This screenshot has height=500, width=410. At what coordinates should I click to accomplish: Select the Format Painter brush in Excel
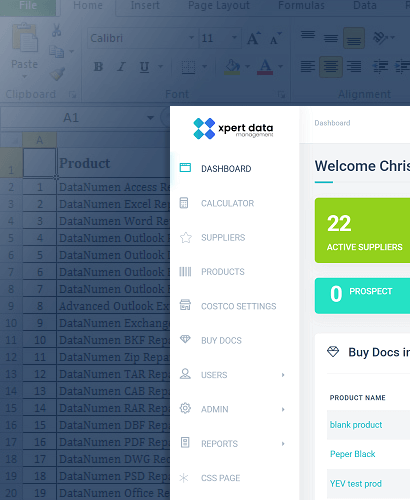point(57,74)
